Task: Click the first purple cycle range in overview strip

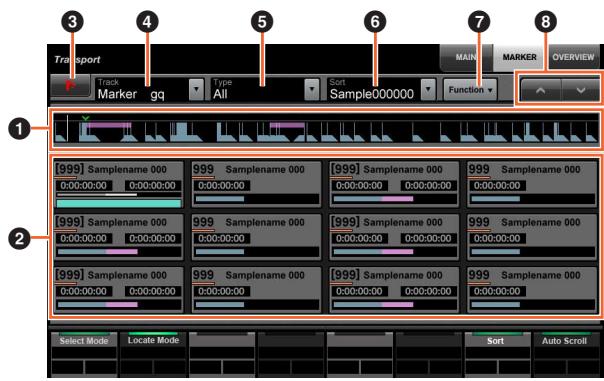Action: tap(109, 125)
